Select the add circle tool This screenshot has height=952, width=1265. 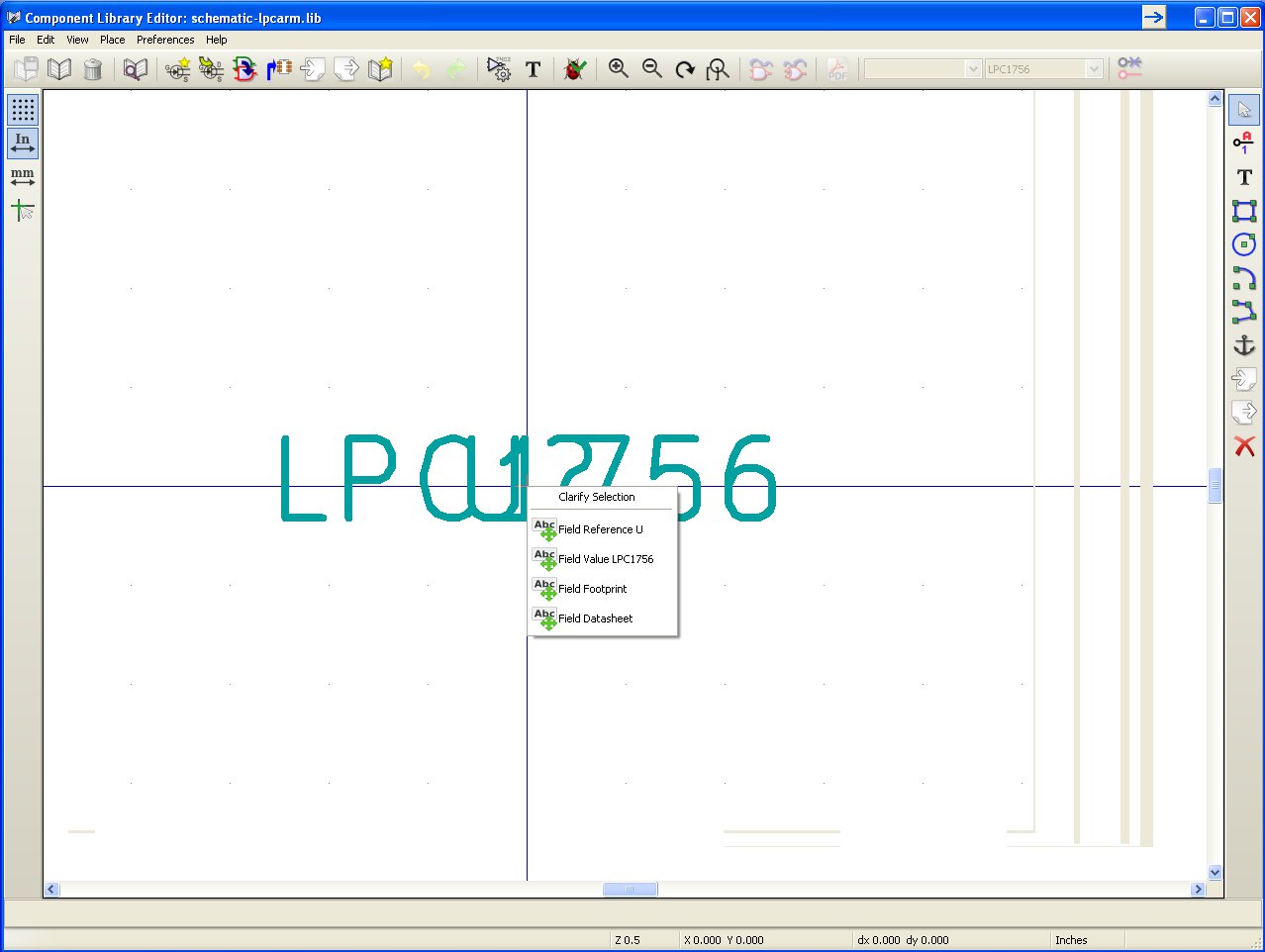[1244, 244]
